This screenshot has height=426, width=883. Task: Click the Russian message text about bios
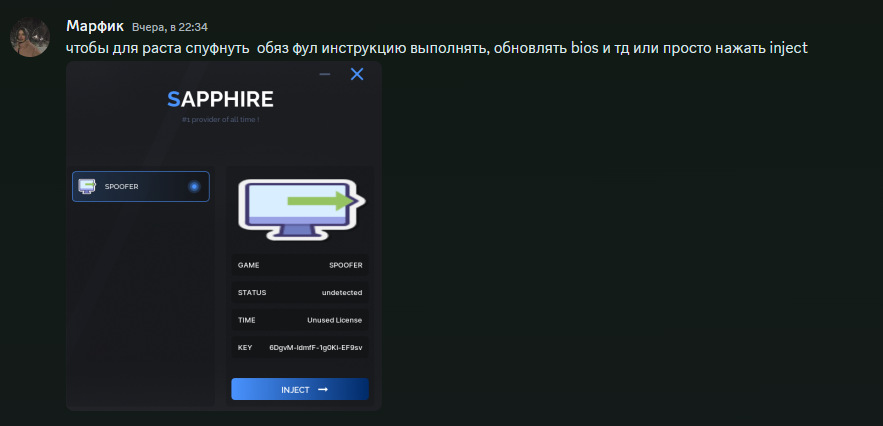[x=437, y=48]
